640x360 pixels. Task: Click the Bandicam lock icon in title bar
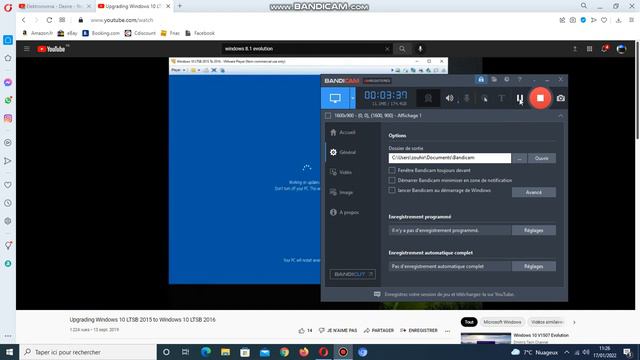click(481, 80)
